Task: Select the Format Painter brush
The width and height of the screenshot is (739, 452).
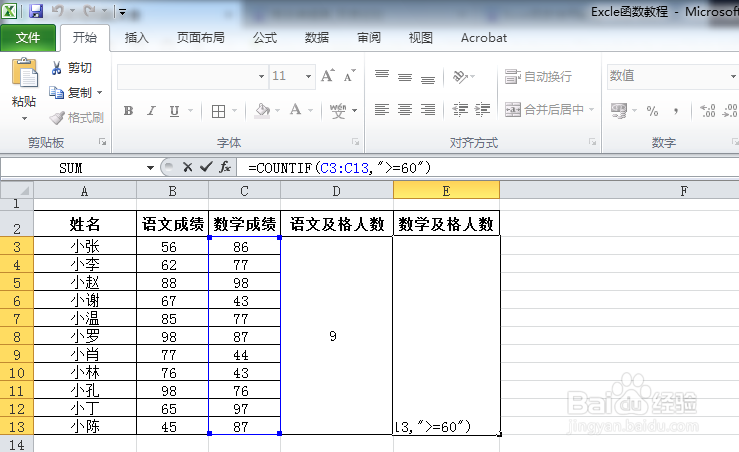Action: pyautogui.click(x=76, y=117)
